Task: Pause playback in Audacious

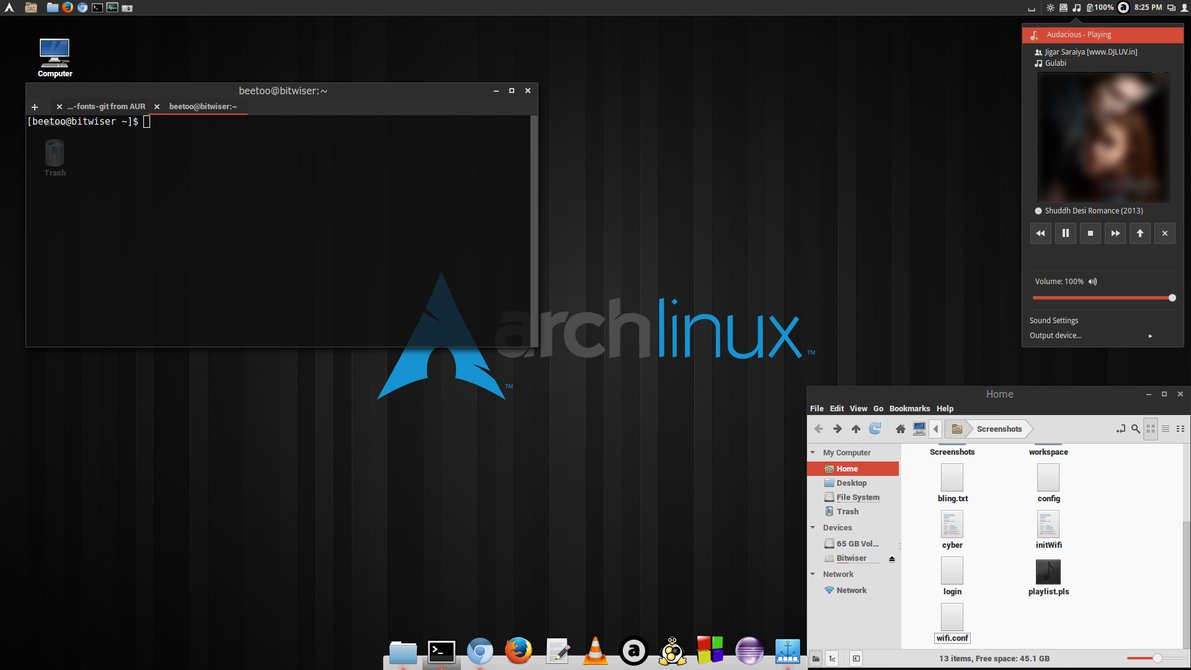Action: pyautogui.click(x=1065, y=233)
